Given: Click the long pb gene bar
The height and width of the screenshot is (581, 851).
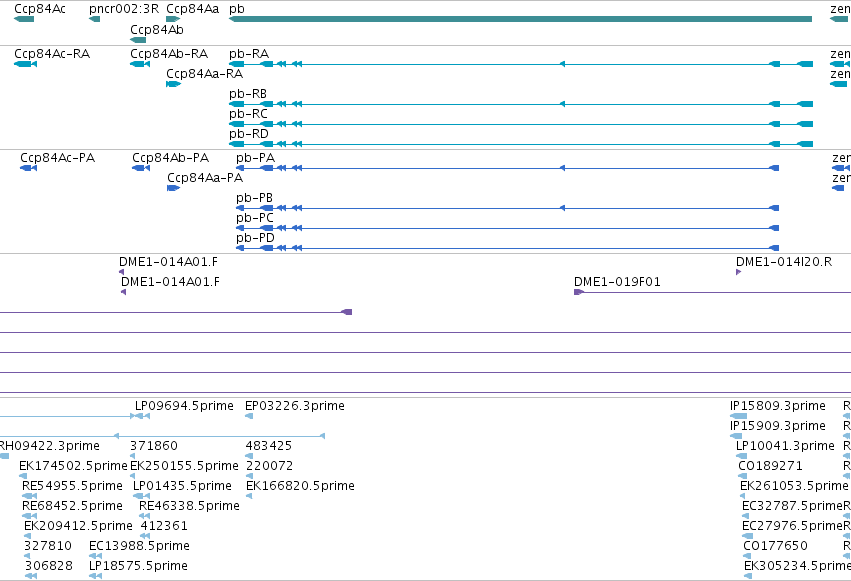Looking at the screenshot, I should (x=520, y=19).
